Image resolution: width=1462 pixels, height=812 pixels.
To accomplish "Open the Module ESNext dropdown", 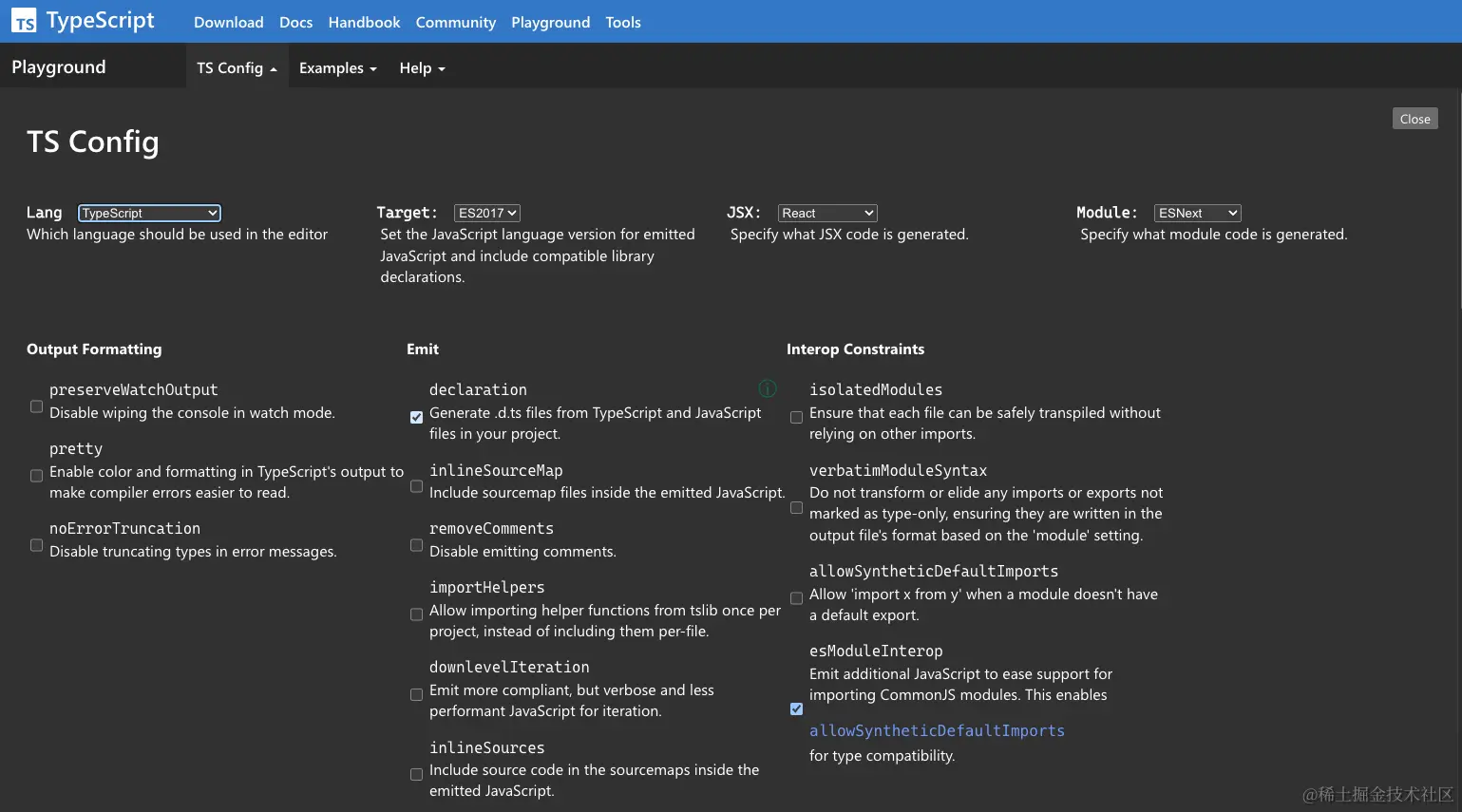I will [x=1197, y=214].
